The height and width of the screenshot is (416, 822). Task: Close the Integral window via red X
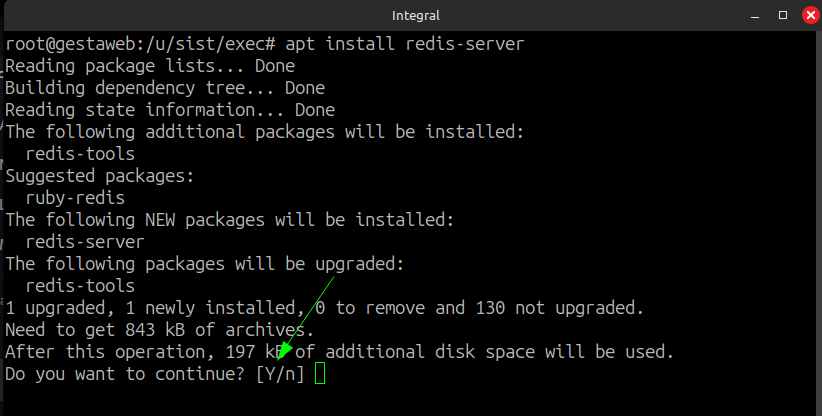810,15
